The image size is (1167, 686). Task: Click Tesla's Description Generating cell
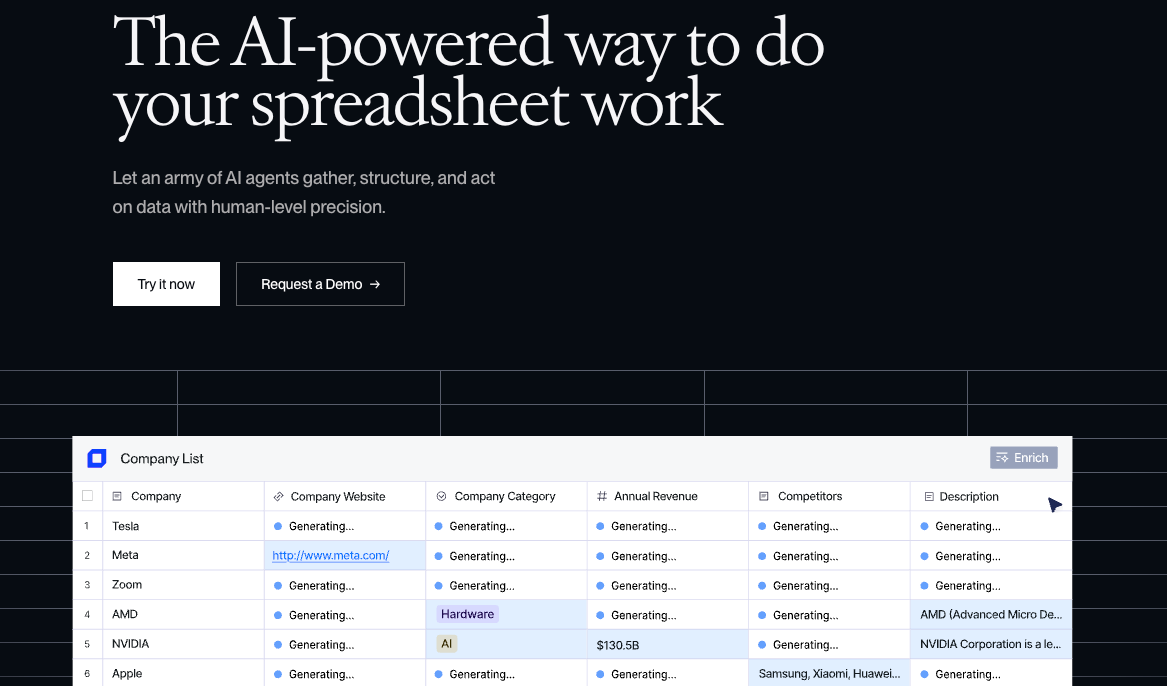(991, 525)
